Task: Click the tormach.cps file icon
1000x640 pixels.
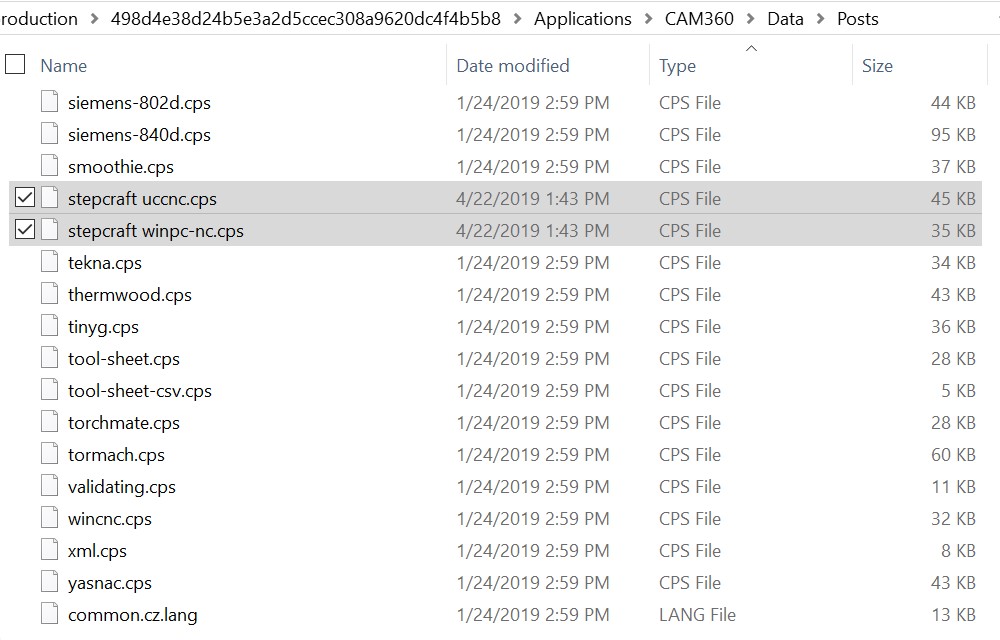Action: click(50, 455)
